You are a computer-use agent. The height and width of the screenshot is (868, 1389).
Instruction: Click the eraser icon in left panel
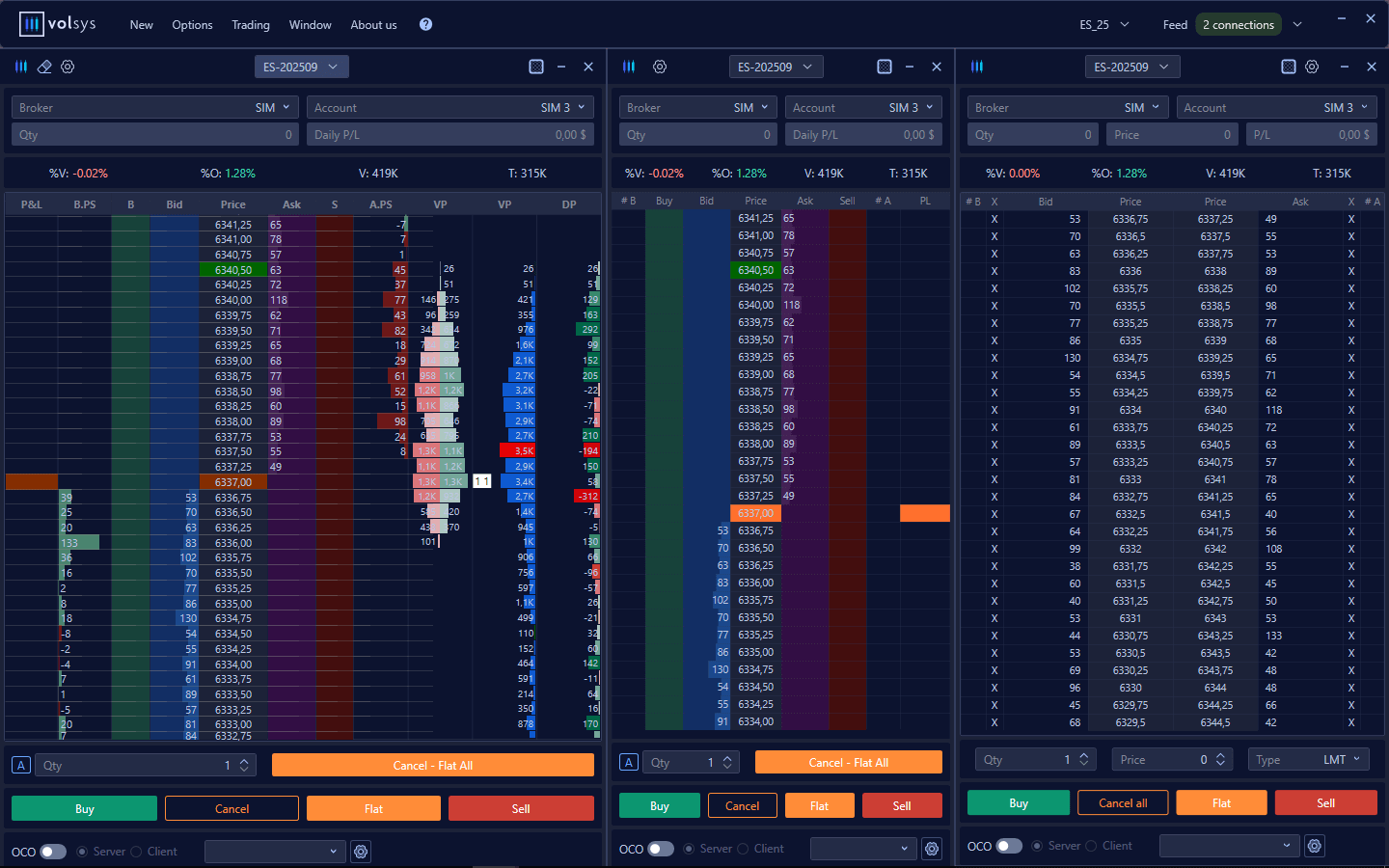pyautogui.click(x=44, y=67)
